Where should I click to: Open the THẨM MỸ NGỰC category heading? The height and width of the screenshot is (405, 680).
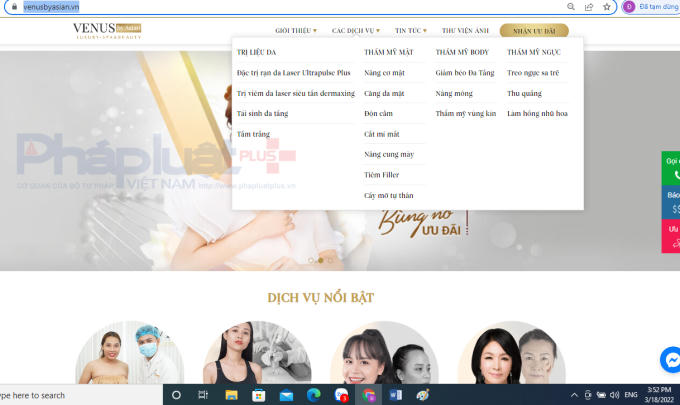(x=534, y=52)
